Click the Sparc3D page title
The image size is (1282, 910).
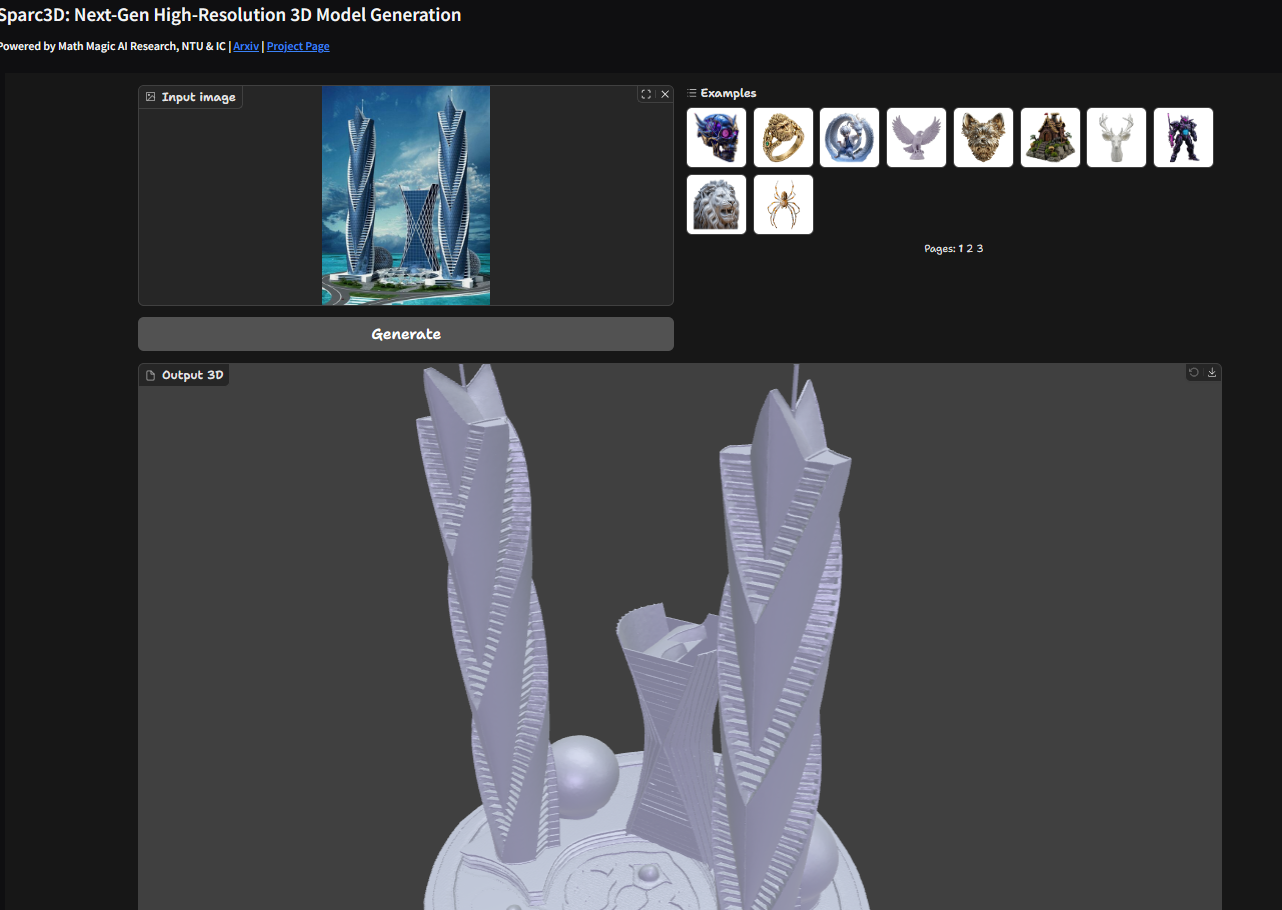point(231,15)
